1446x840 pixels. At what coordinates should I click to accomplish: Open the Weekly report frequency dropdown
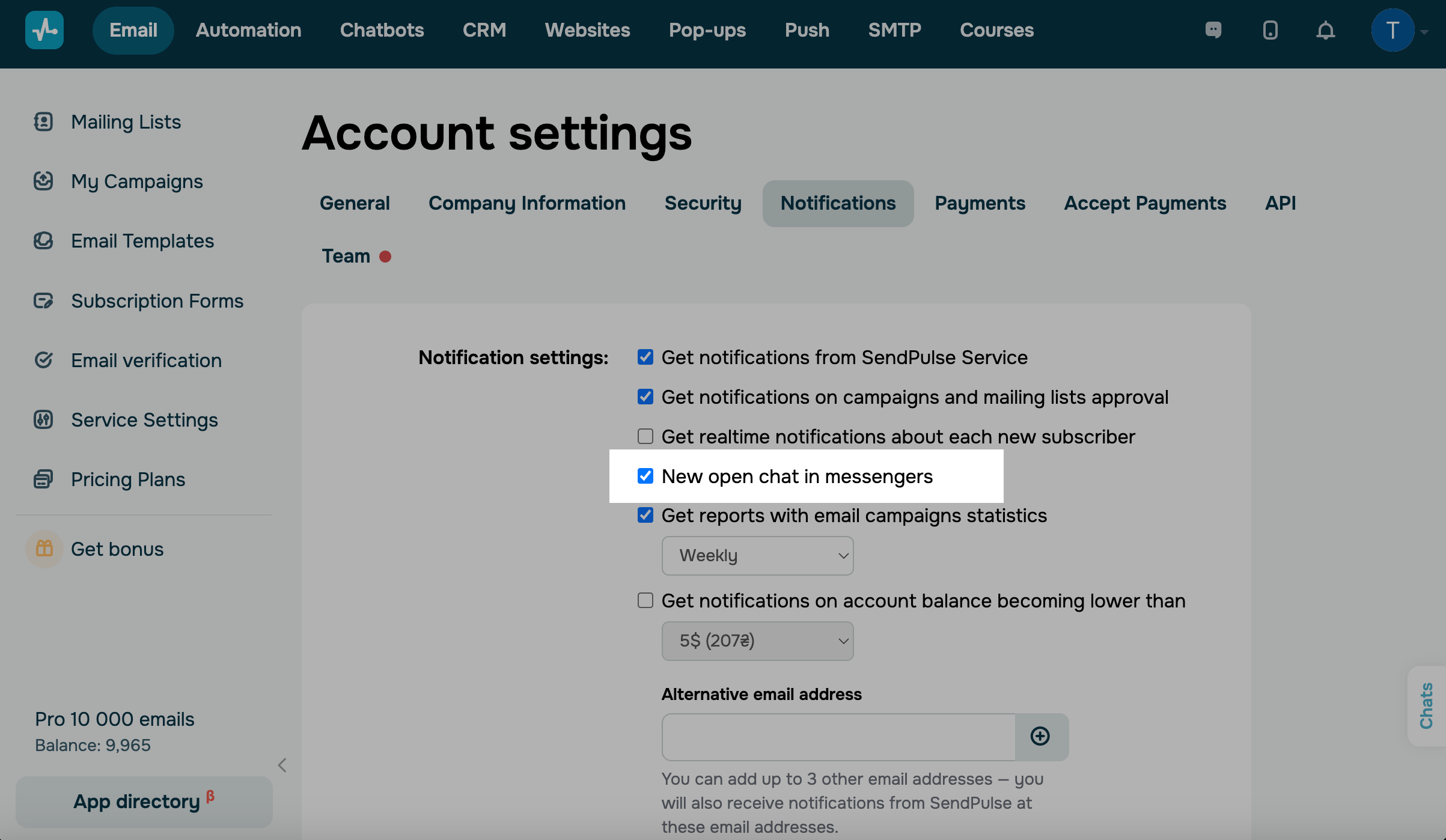(x=757, y=556)
